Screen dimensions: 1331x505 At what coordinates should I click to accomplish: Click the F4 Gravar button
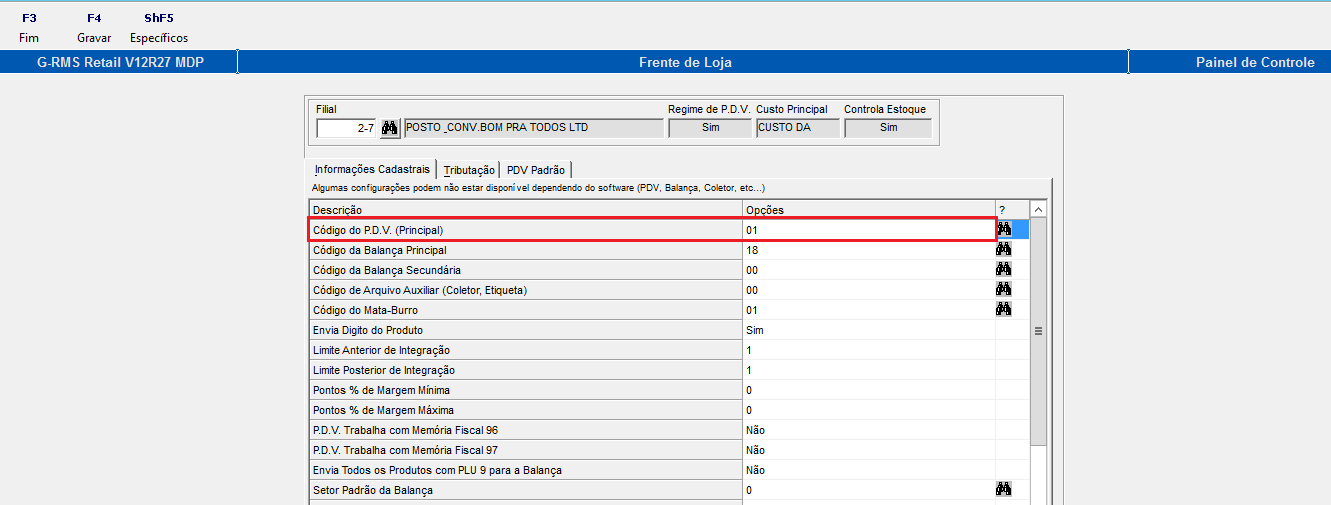[x=94, y=28]
